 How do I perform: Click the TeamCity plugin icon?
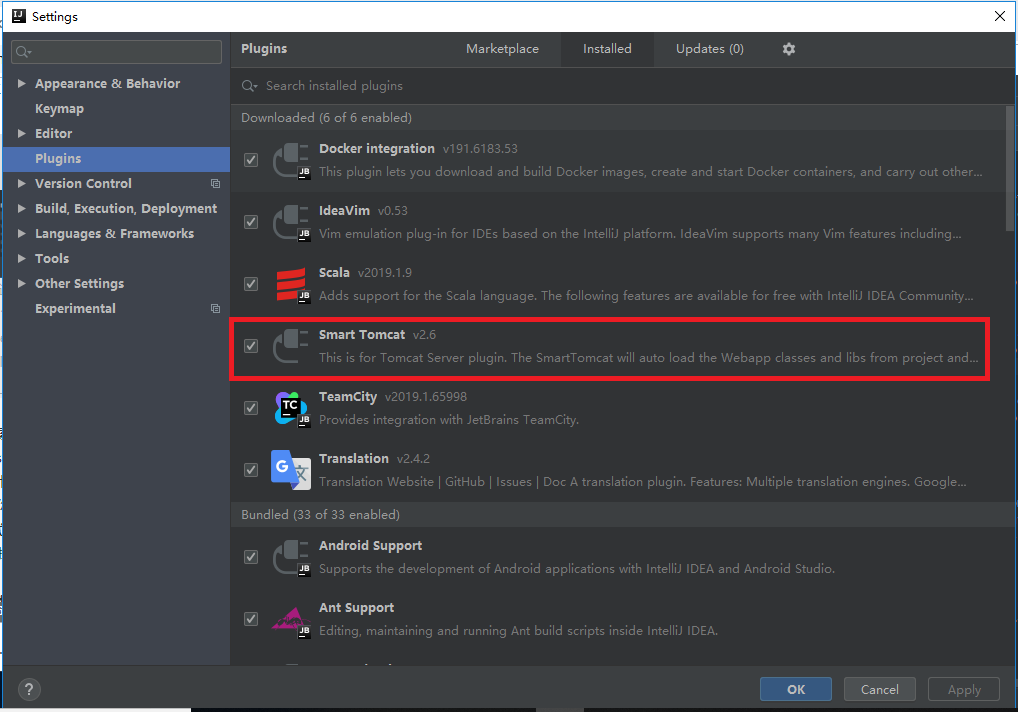(x=291, y=408)
